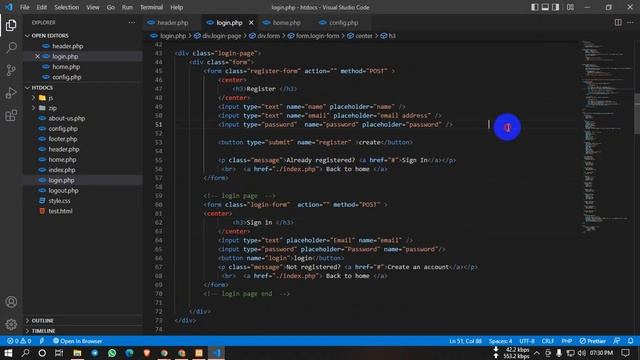Open the Run menu
The width and height of the screenshot is (640, 360).
pos(127,7)
